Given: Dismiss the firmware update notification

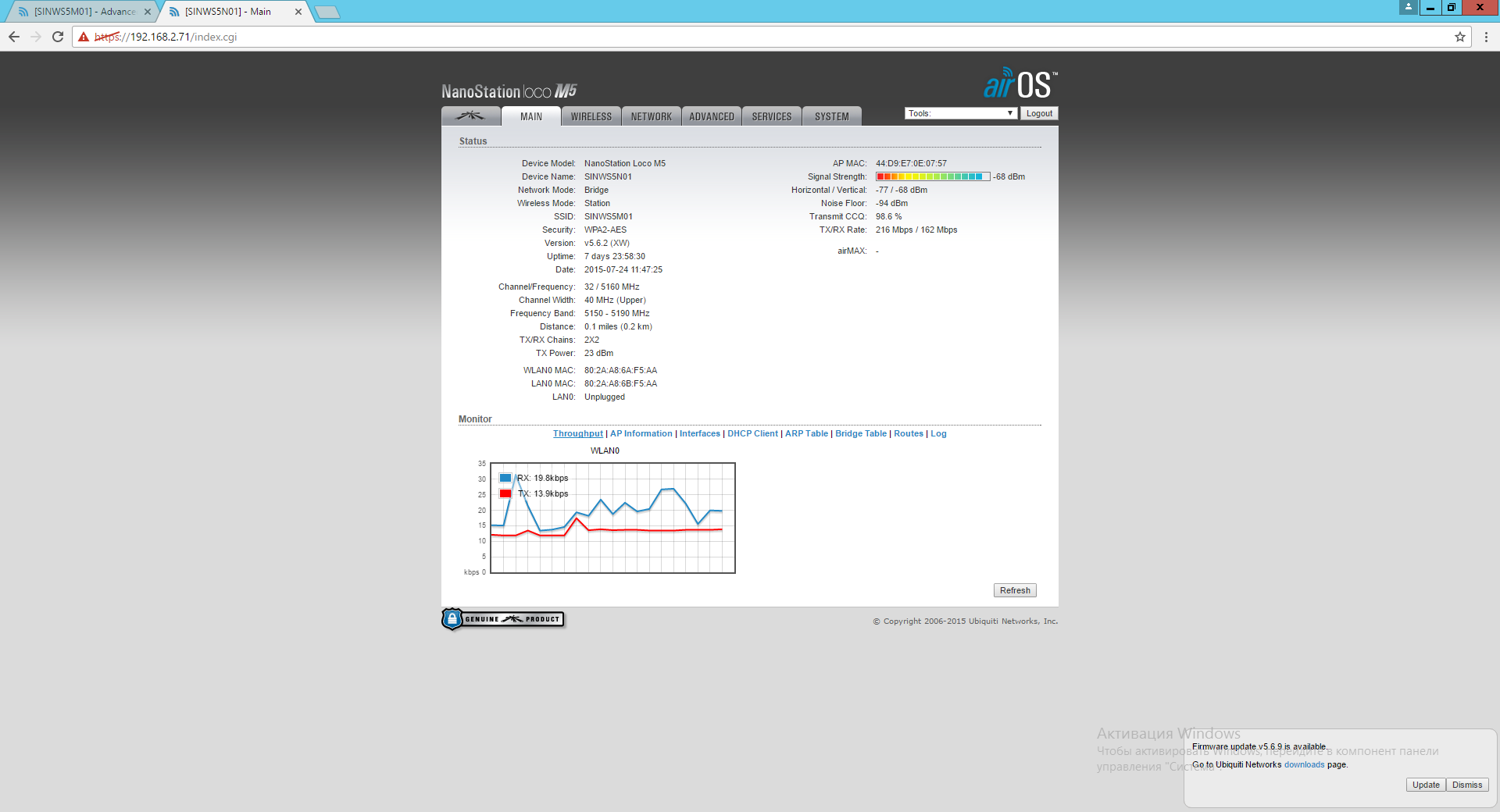Looking at the screenshot, I should click(1467, 785).
